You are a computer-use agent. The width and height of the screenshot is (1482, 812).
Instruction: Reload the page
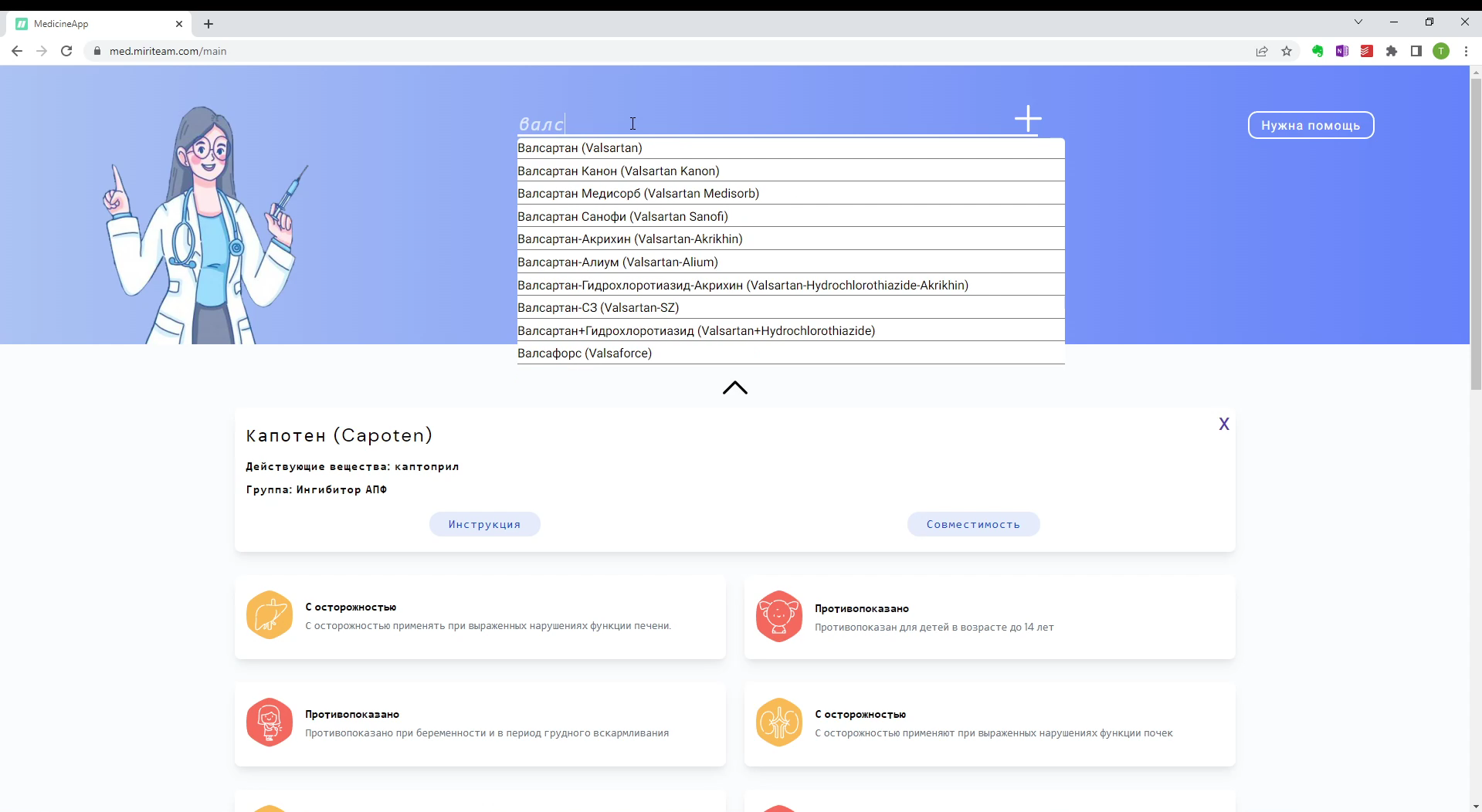click(x=66, y=51)
